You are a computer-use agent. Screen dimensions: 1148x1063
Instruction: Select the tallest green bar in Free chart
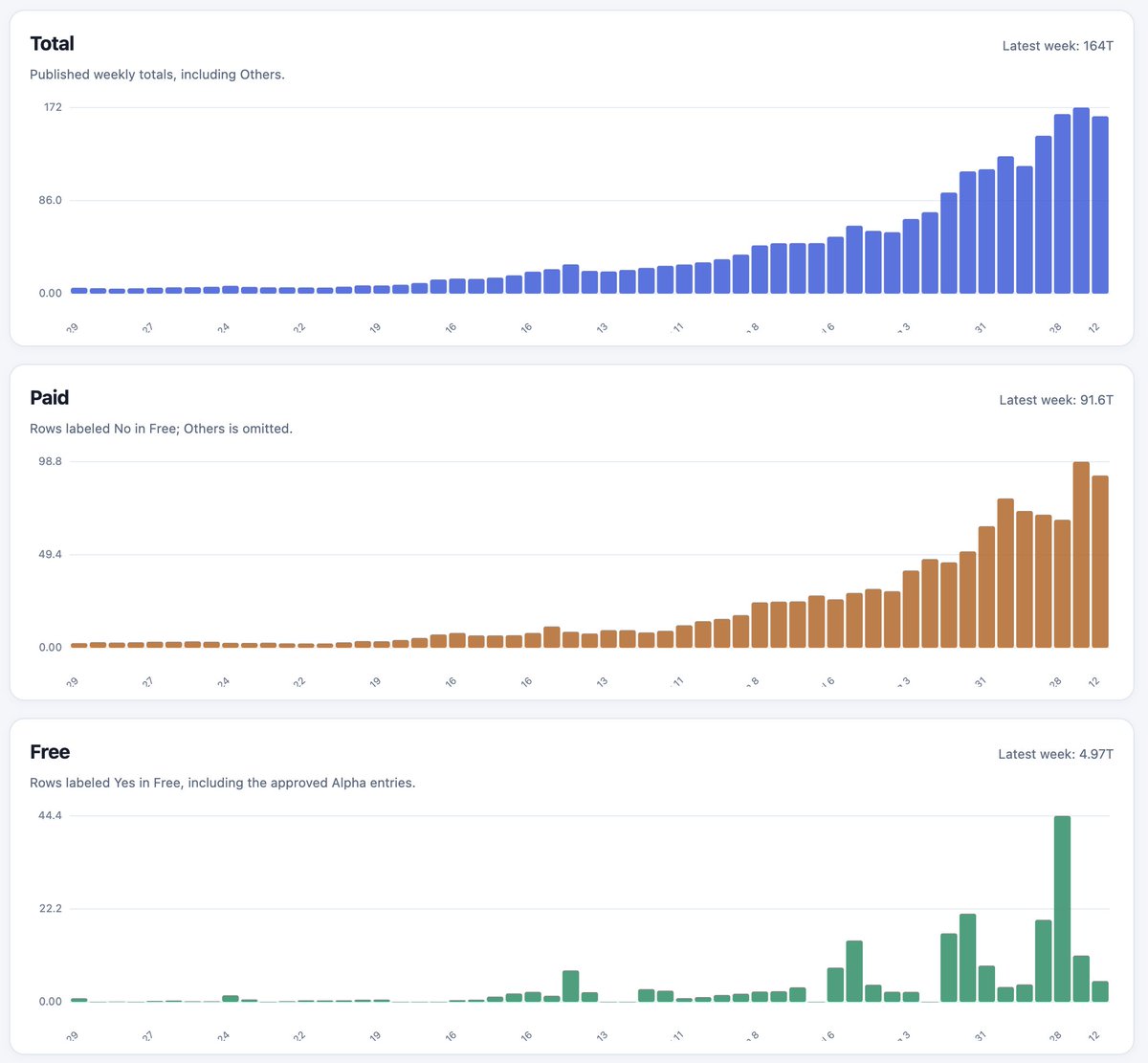[x=1062, y=909]
